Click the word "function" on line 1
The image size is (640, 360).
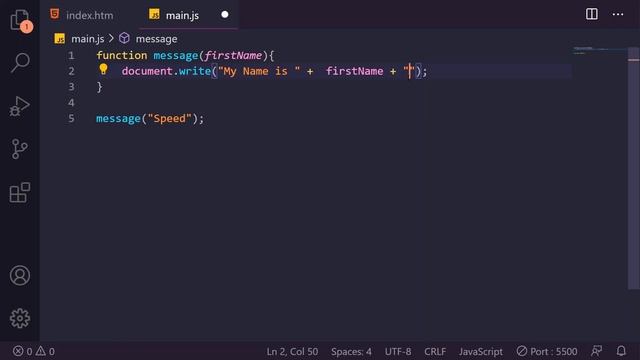[122, 56]
